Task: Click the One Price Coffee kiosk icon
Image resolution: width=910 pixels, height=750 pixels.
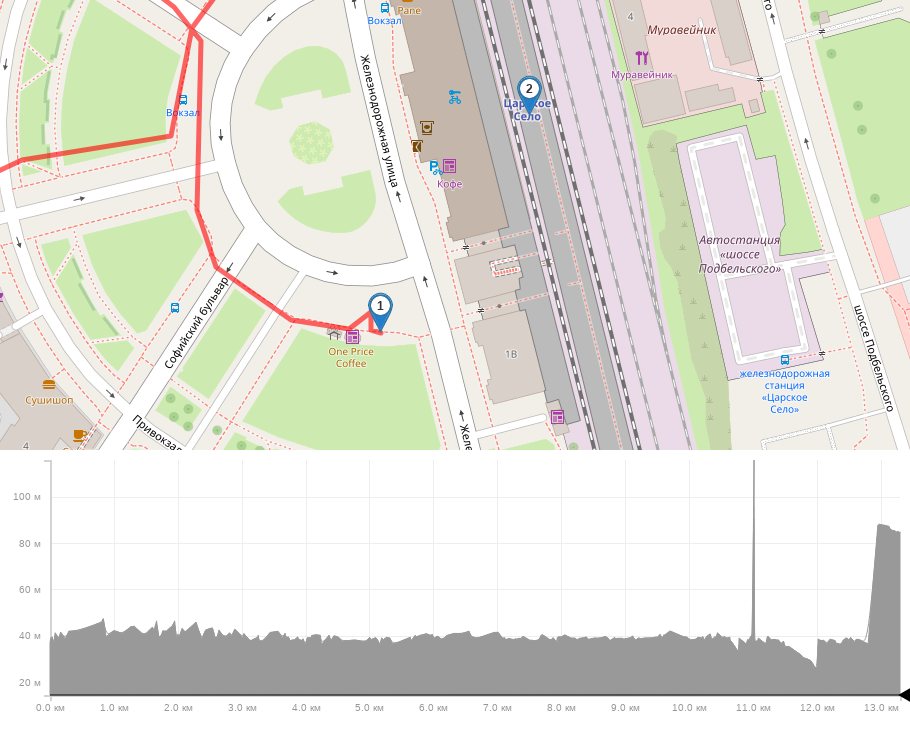Action: pyautogui.click(x=352, y=336)
